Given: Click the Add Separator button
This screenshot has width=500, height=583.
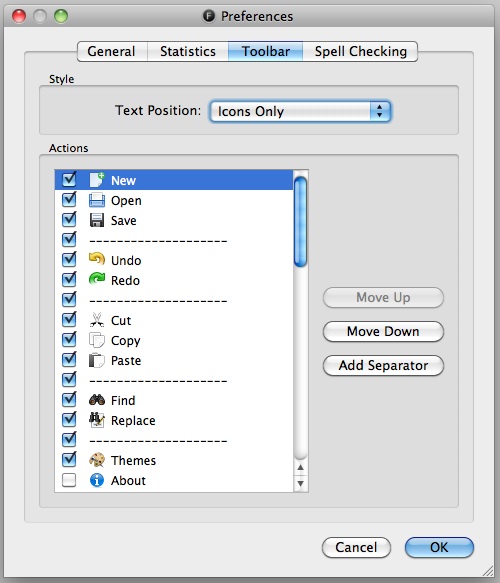Looking at the screenshot, I should tap(383, 365).
